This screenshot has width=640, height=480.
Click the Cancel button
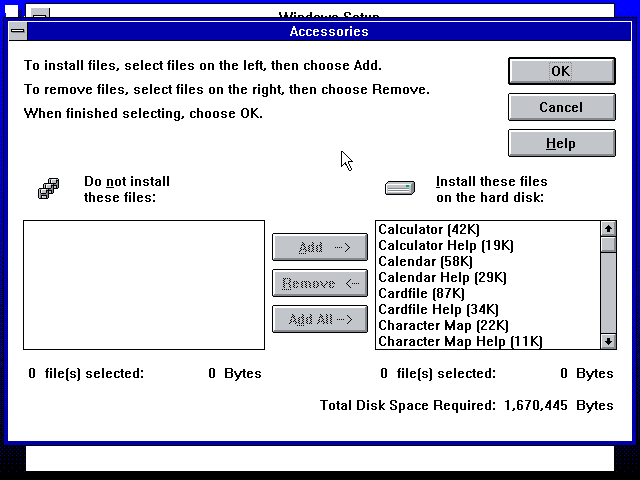click(562, 107)
